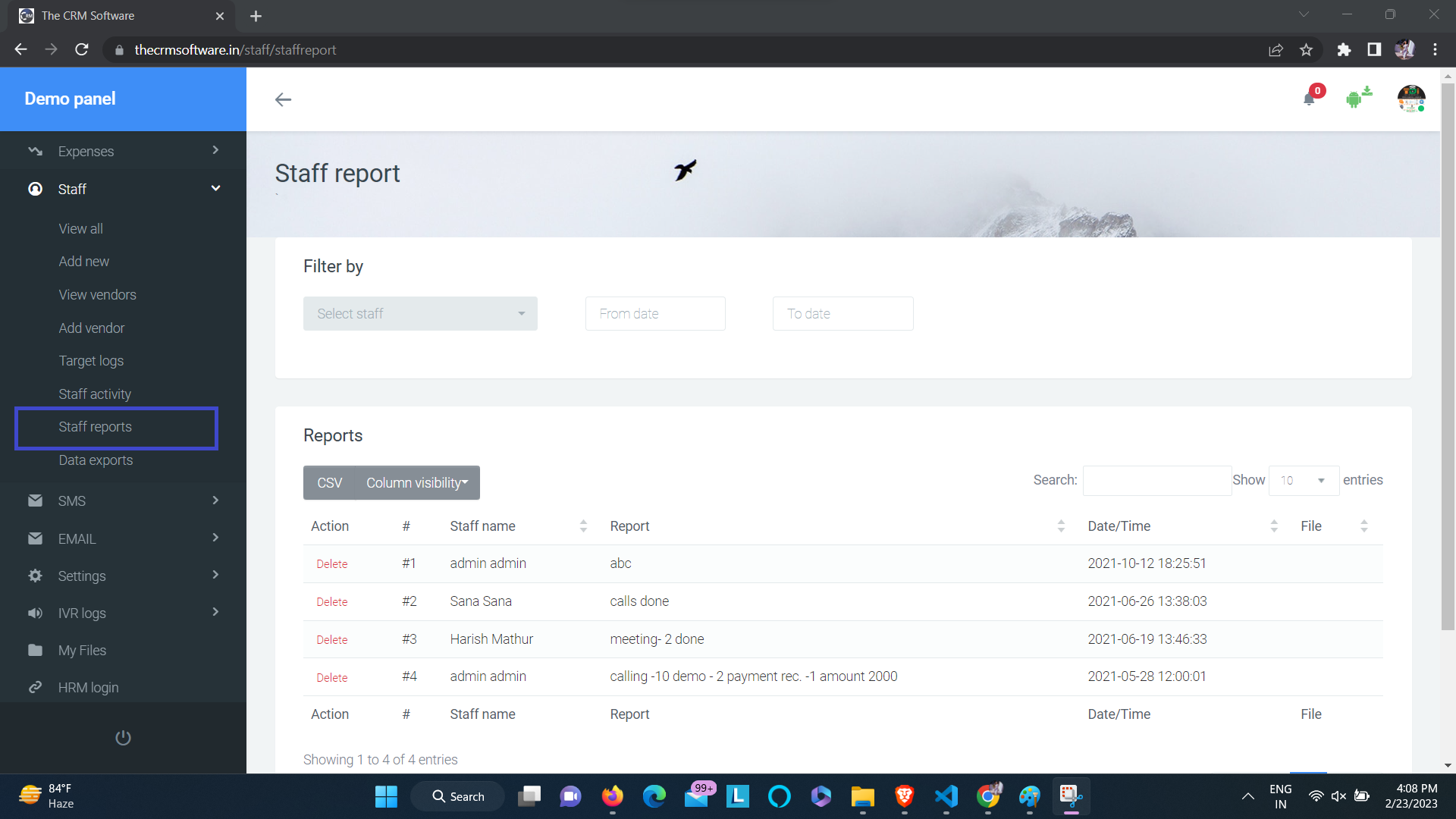
Task: Click the notification bell icon
Action: (1309, 99)
